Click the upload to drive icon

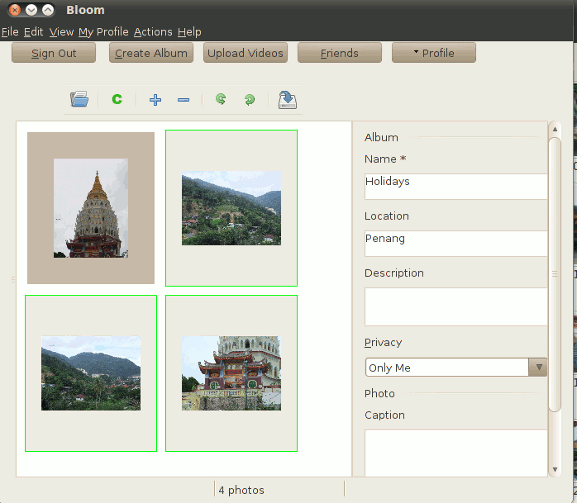(287, 100)
